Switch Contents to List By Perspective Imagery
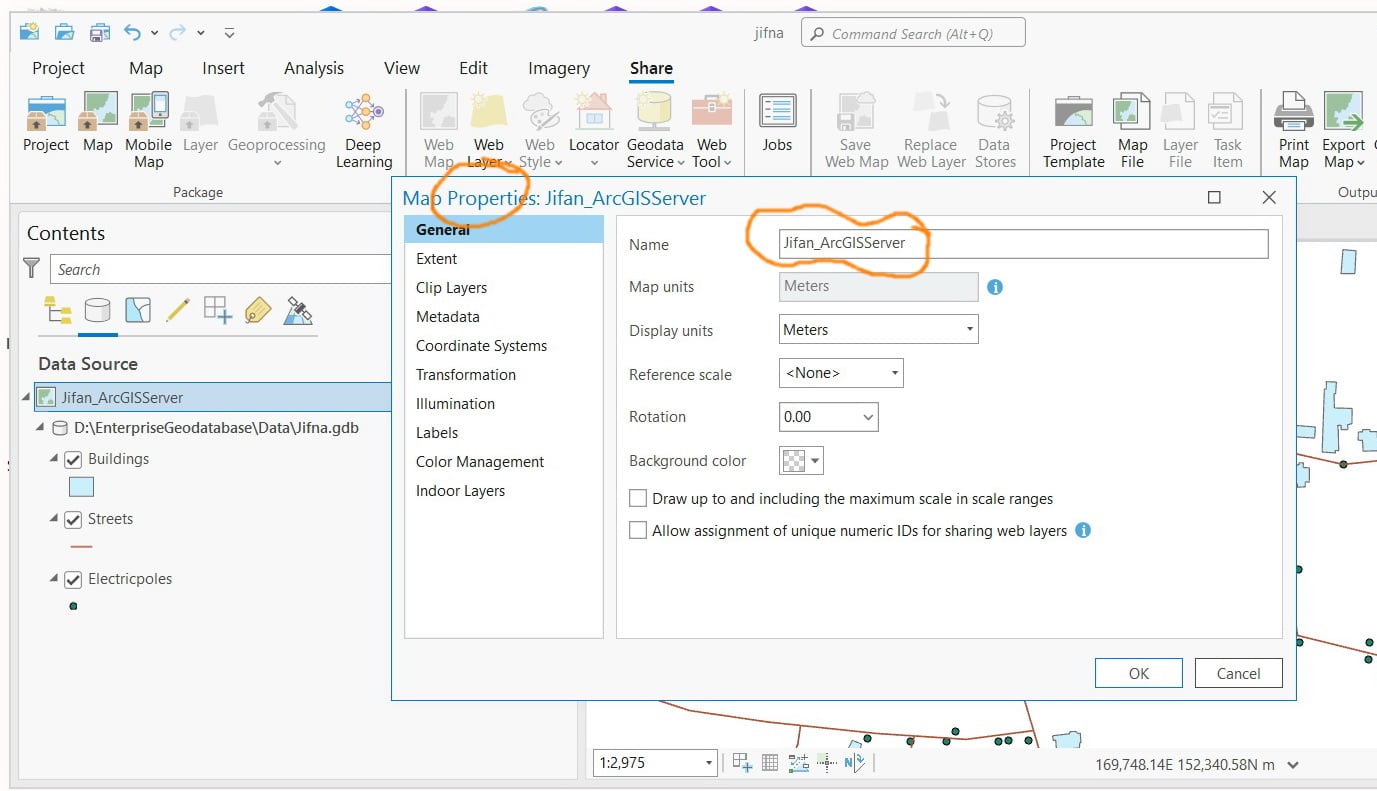1377x791 pixels. [x=298, y=310]
